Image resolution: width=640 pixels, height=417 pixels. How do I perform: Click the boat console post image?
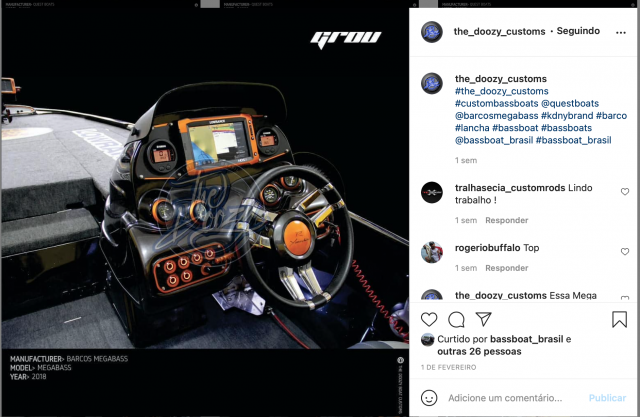[x=205, y=212]
